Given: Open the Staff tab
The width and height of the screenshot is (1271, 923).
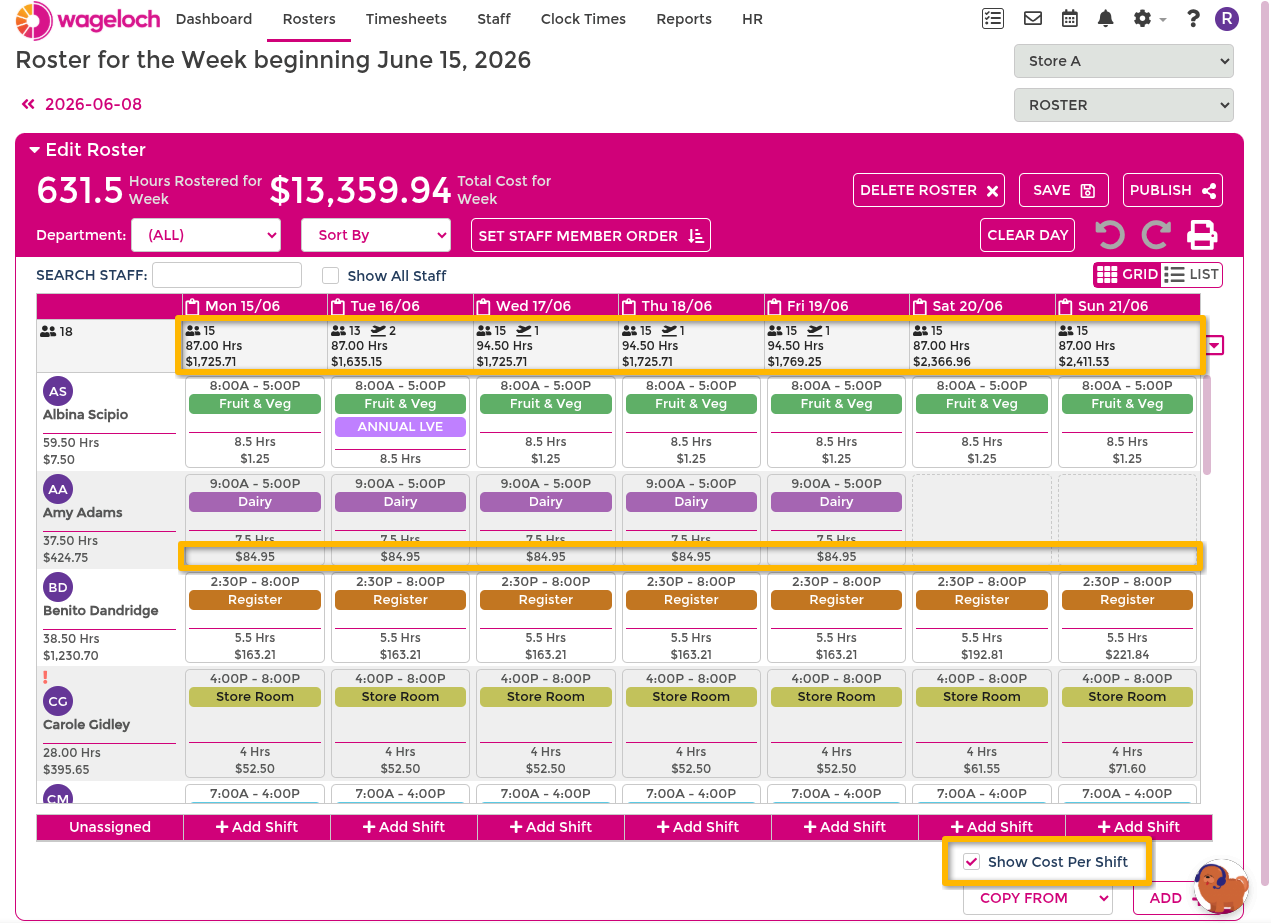Looking at the screenshot, I should click(x=494, y=19).
